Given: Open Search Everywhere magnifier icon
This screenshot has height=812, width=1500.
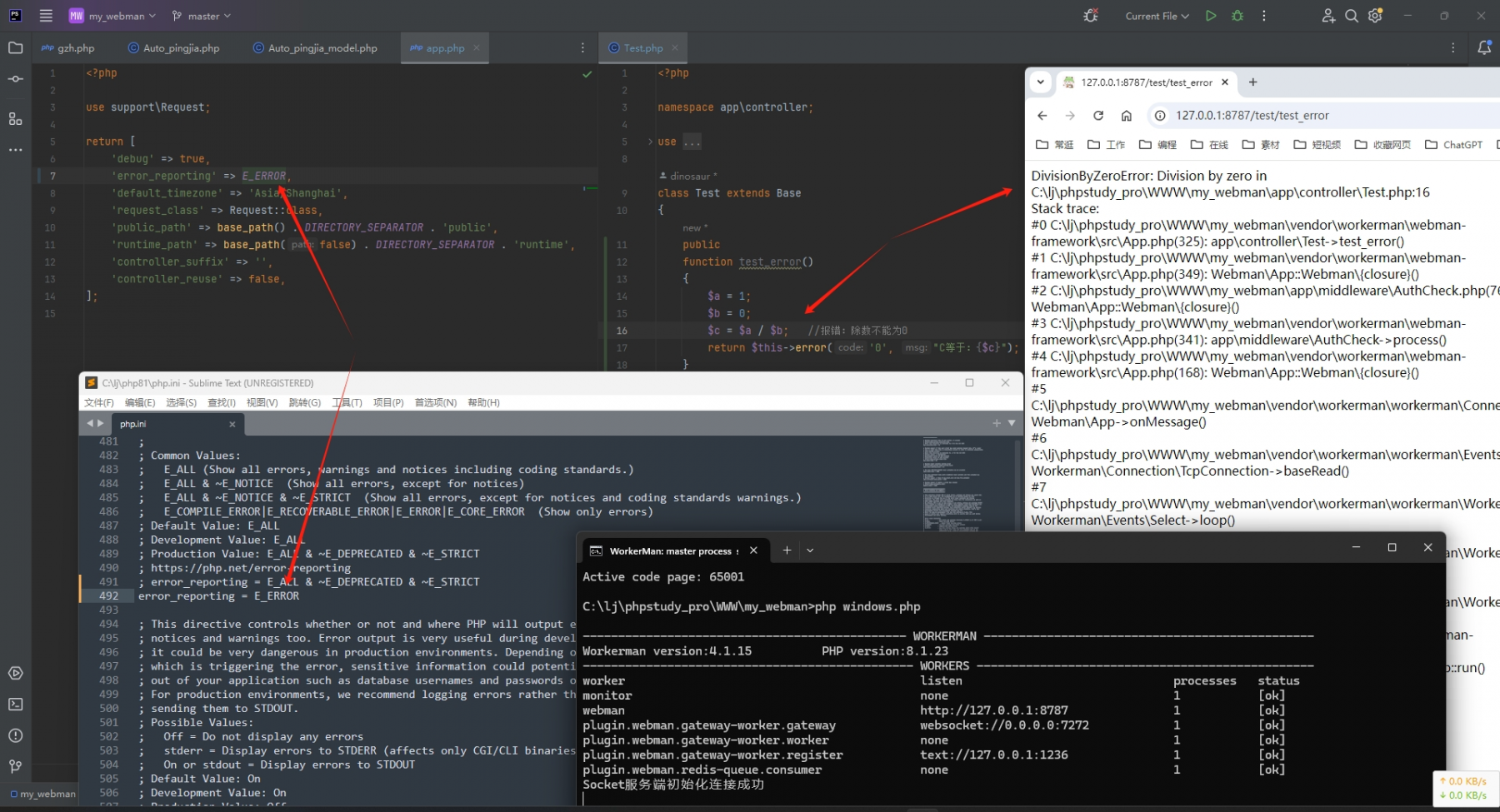Looking at the screenshot, I should coord(1352,16).
